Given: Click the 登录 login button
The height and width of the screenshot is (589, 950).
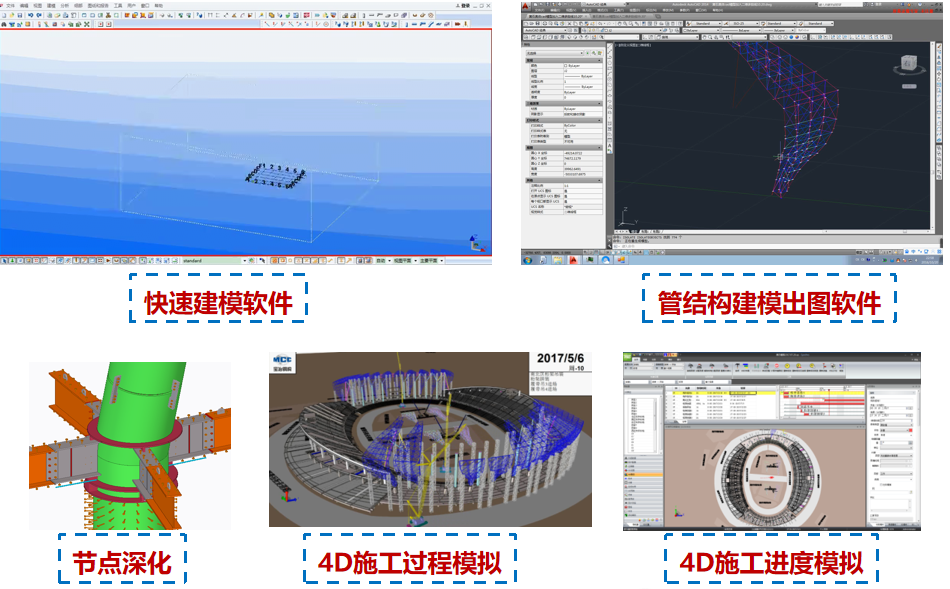Looking at the screenshot, I should (x=465, y=5).
